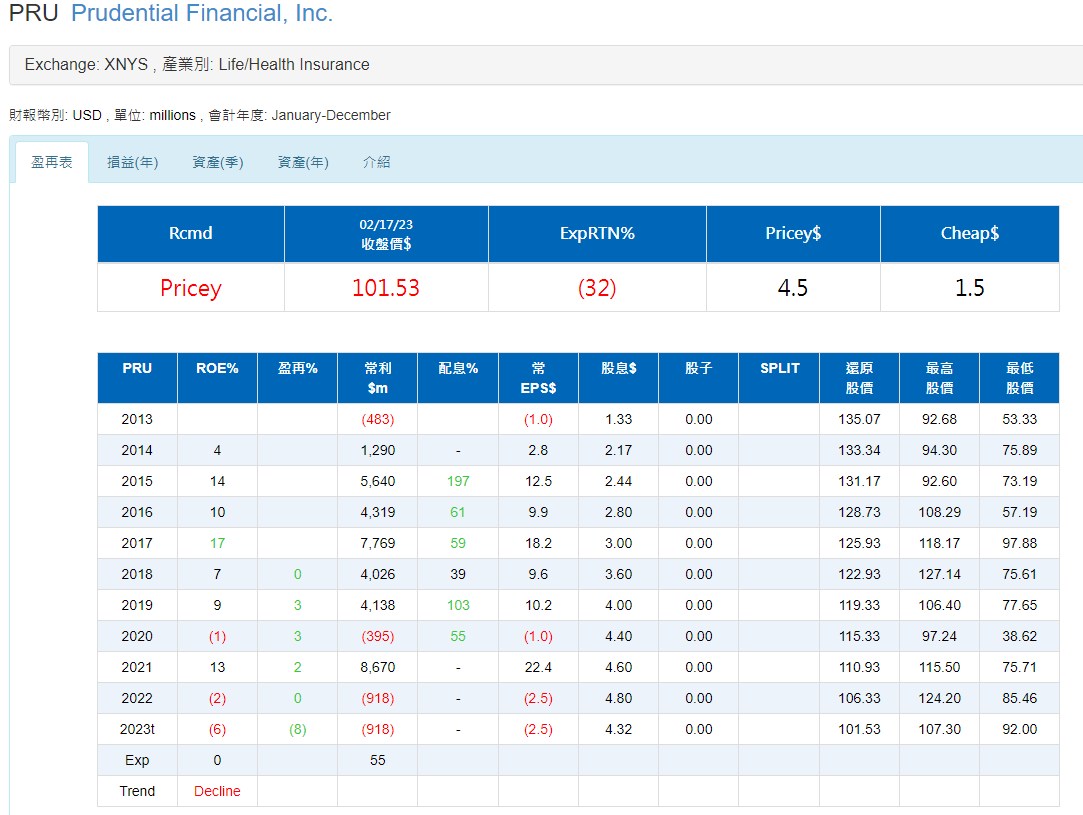Click the PRU table header cell
Image resolution: width=1083 pixels, height=815 pixels.
(x=137, y=378)
